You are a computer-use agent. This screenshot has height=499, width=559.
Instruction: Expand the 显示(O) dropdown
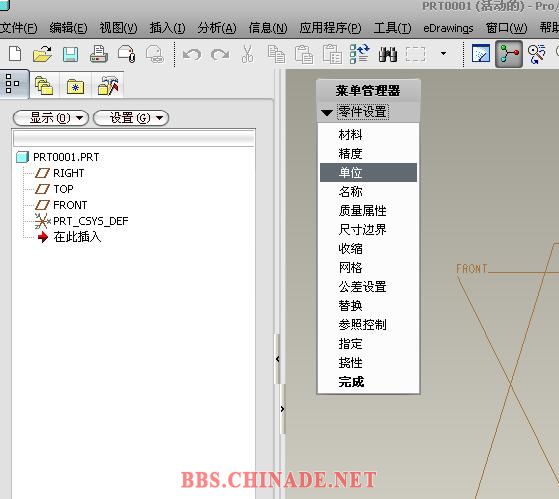point(51,118)
